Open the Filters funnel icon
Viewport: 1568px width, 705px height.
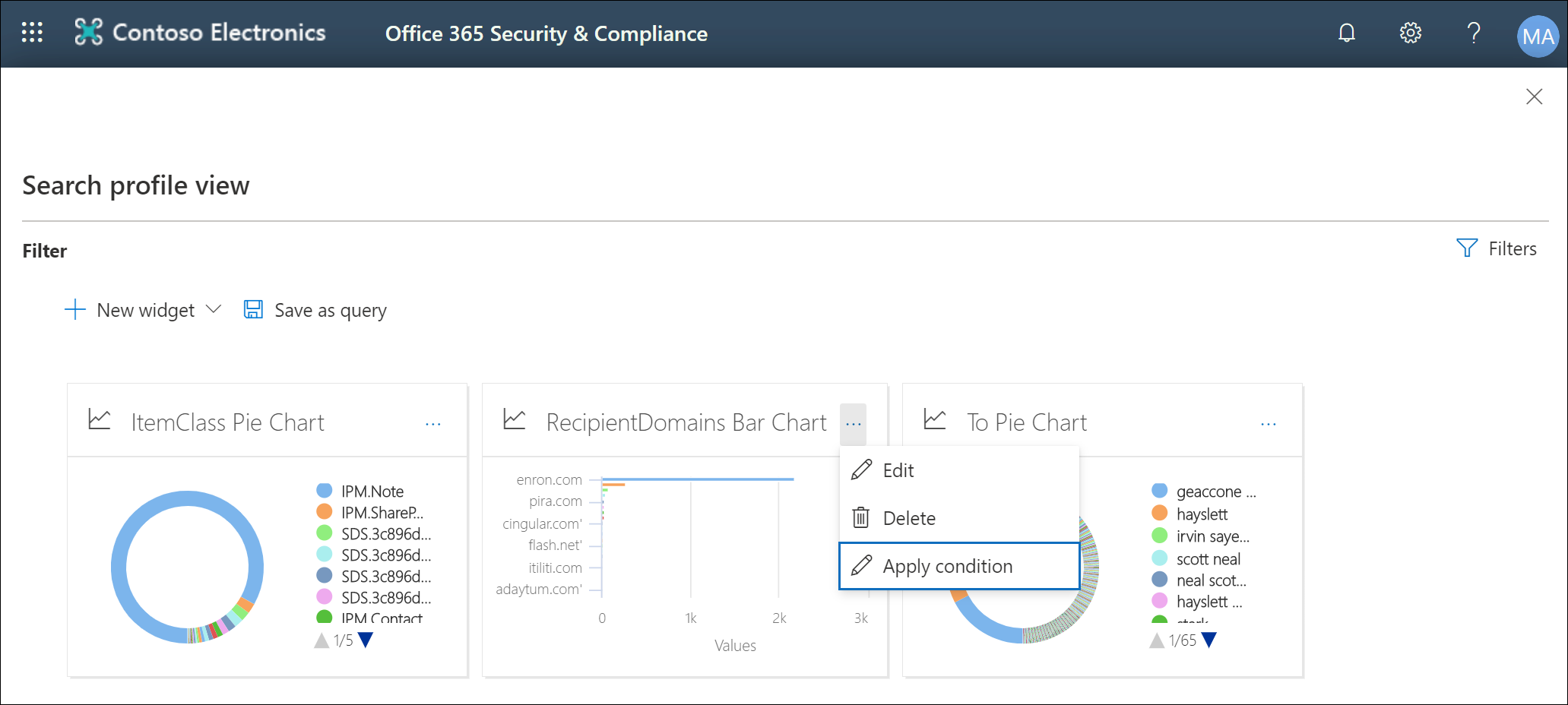(1467, 248)
